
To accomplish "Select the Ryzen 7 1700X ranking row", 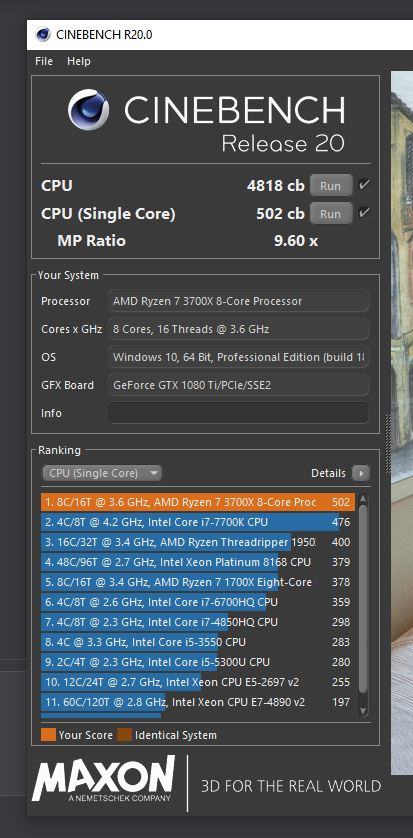I will click(196, 582).
